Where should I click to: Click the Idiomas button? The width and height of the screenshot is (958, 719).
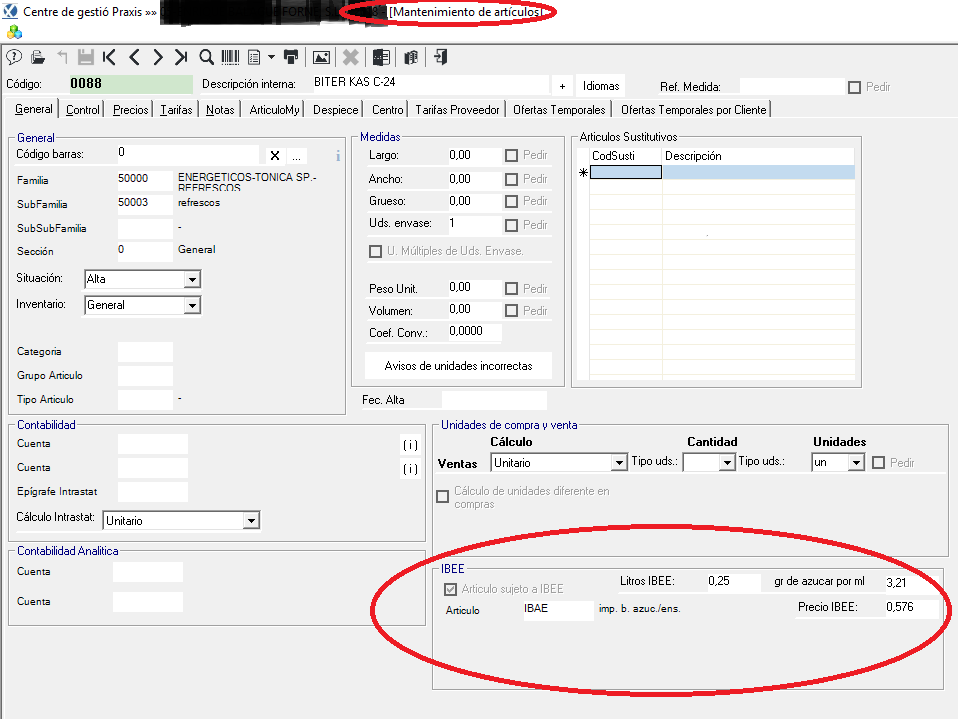(x=601, y=86)
